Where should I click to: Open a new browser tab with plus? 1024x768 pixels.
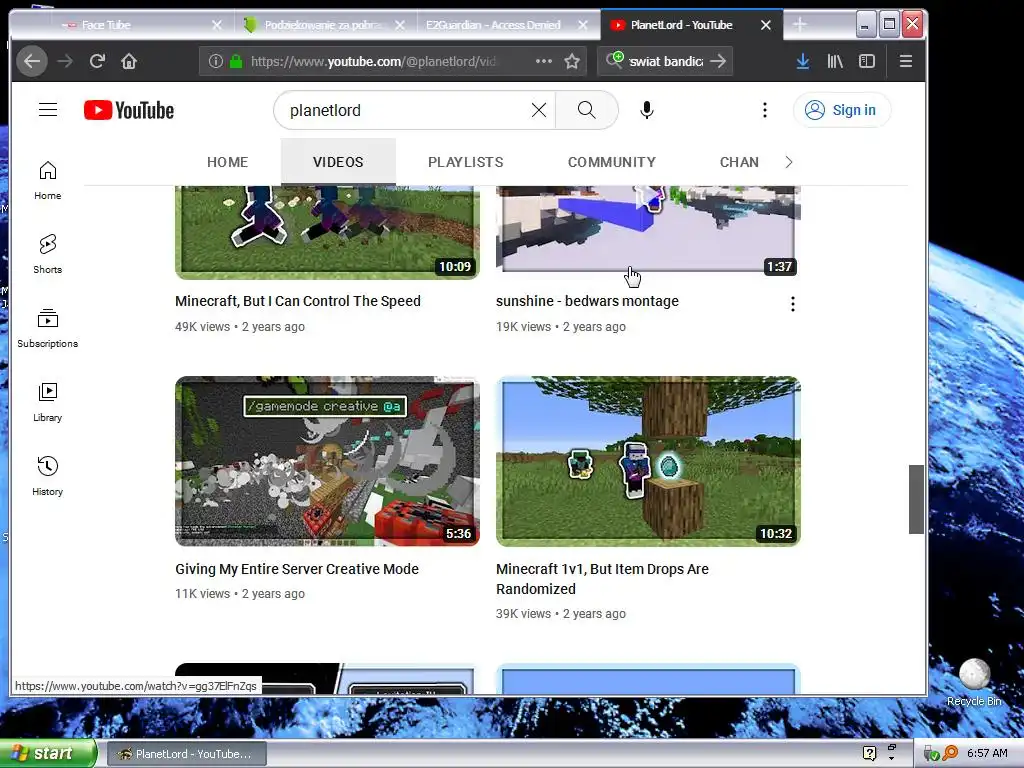click(x=799, y=25)
